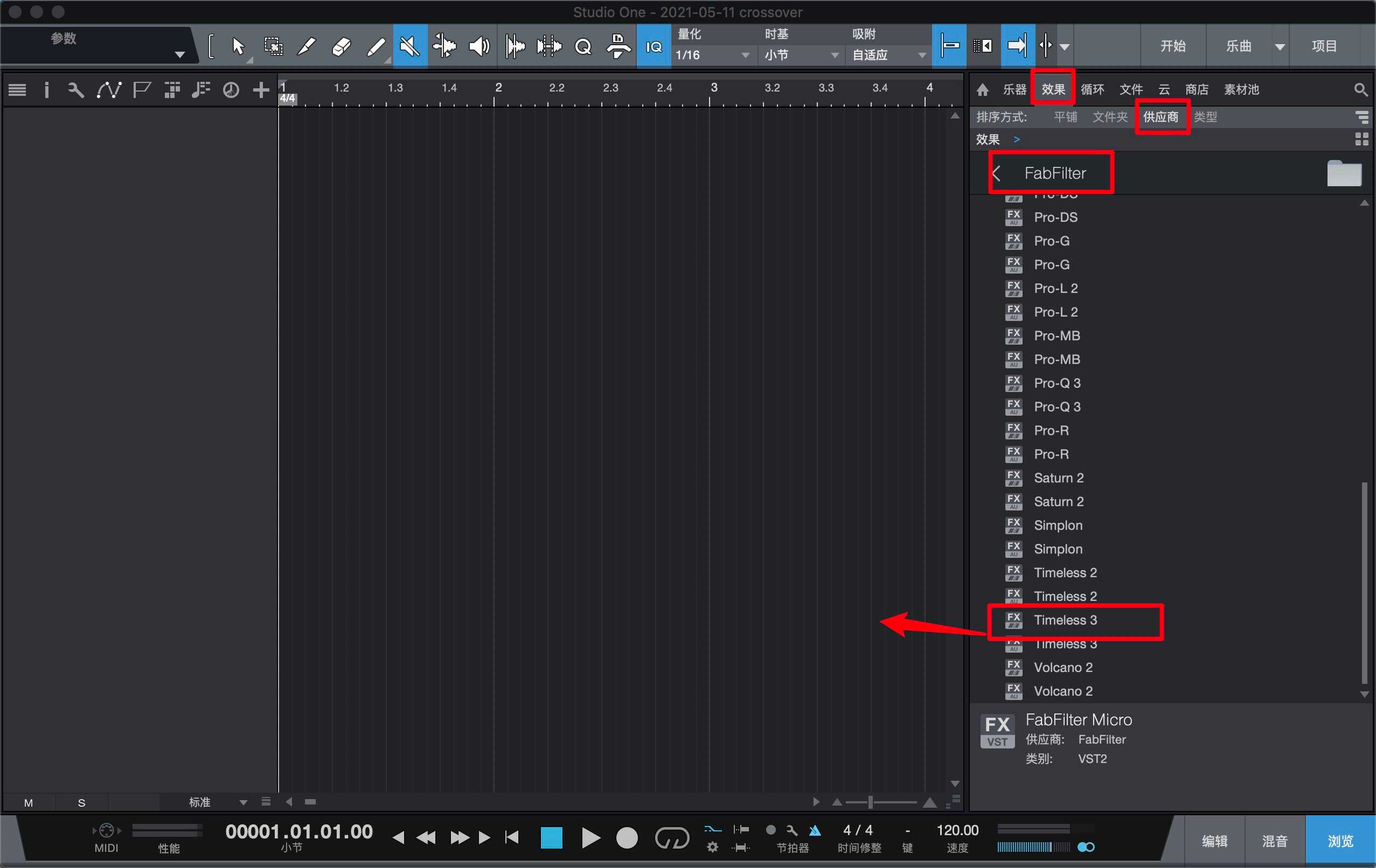Open the wrench arrange options
The image size is (1376, 868).
tap(75, 90)
